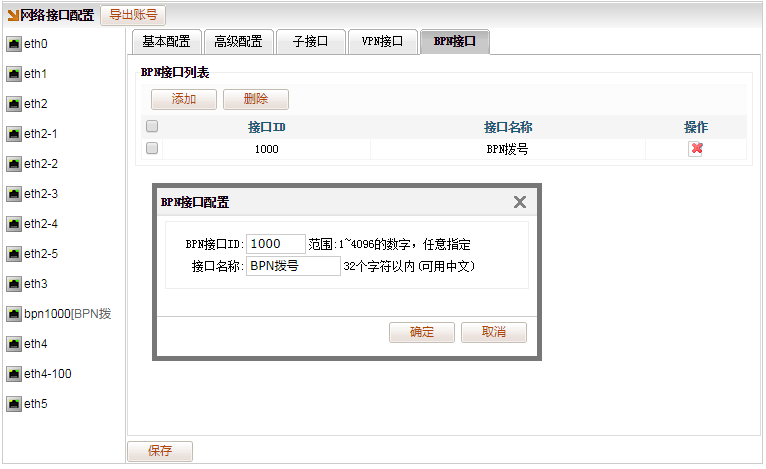
Task: Click 导出账号 button at top
Action: [133, 15]
